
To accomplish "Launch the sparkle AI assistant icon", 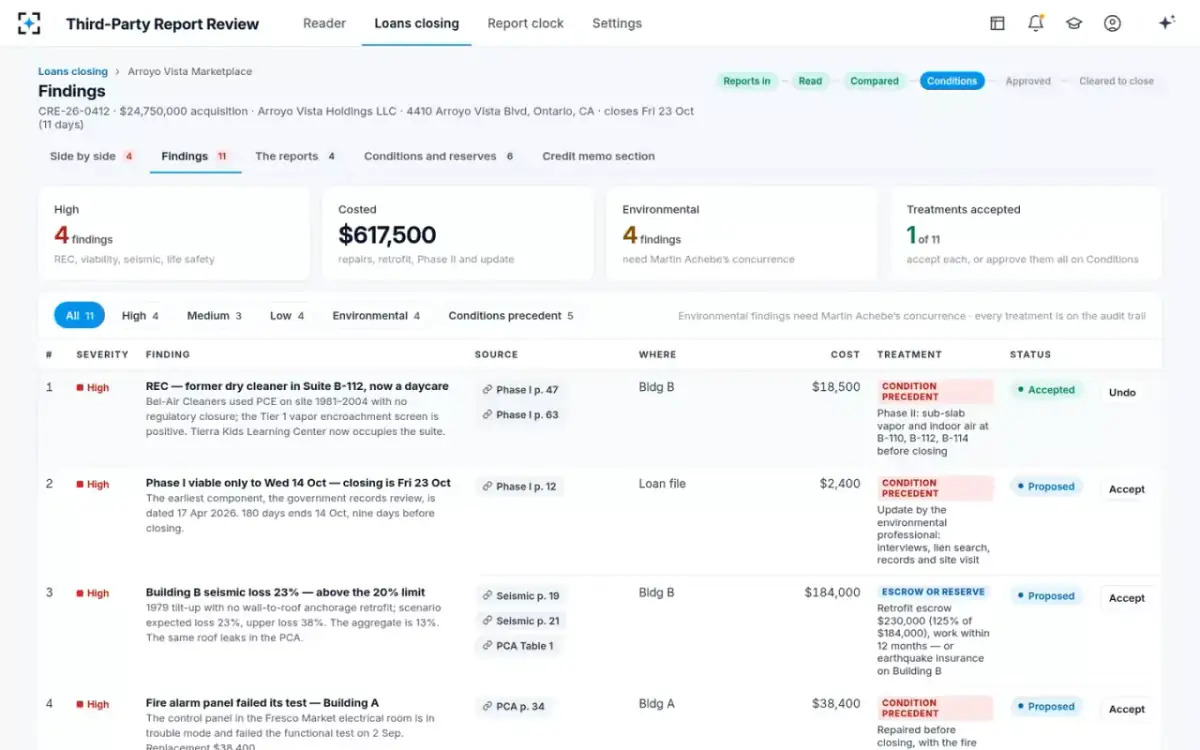I will pyautogui.click(x=1166, y=23).
